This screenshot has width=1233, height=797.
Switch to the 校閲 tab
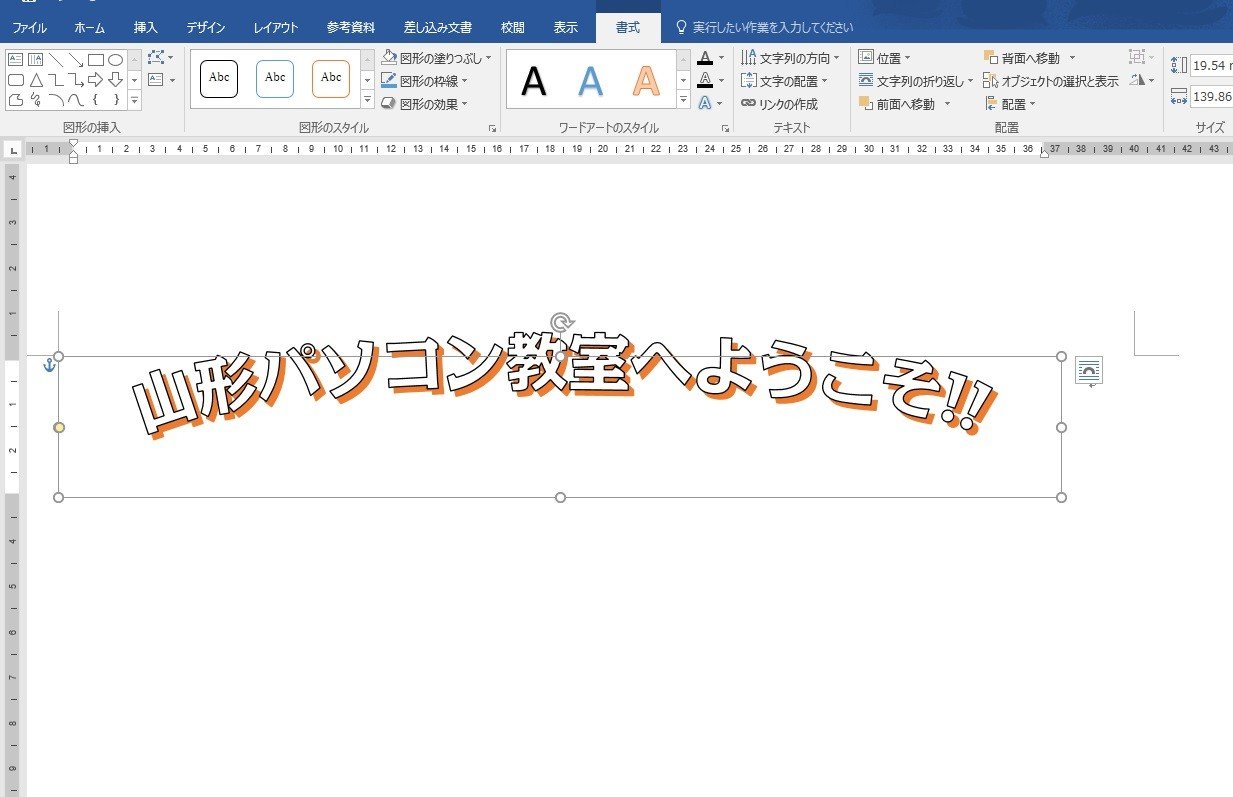coord(513,28)
